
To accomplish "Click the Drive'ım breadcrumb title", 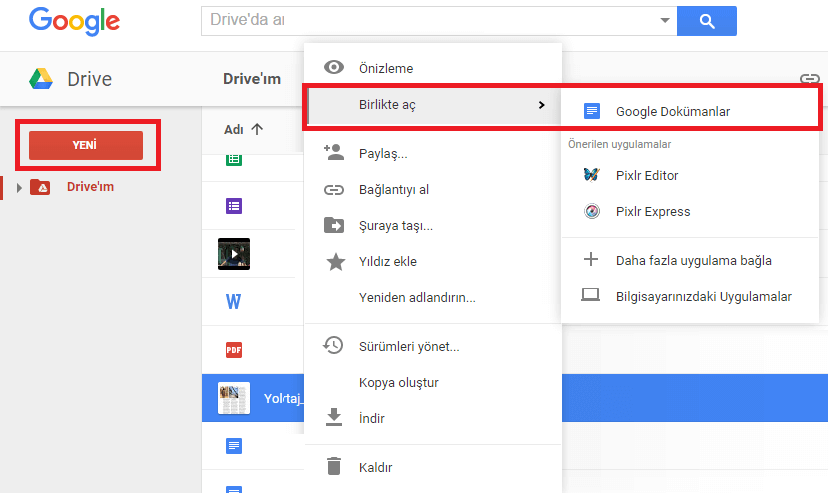I will point(252,79).
